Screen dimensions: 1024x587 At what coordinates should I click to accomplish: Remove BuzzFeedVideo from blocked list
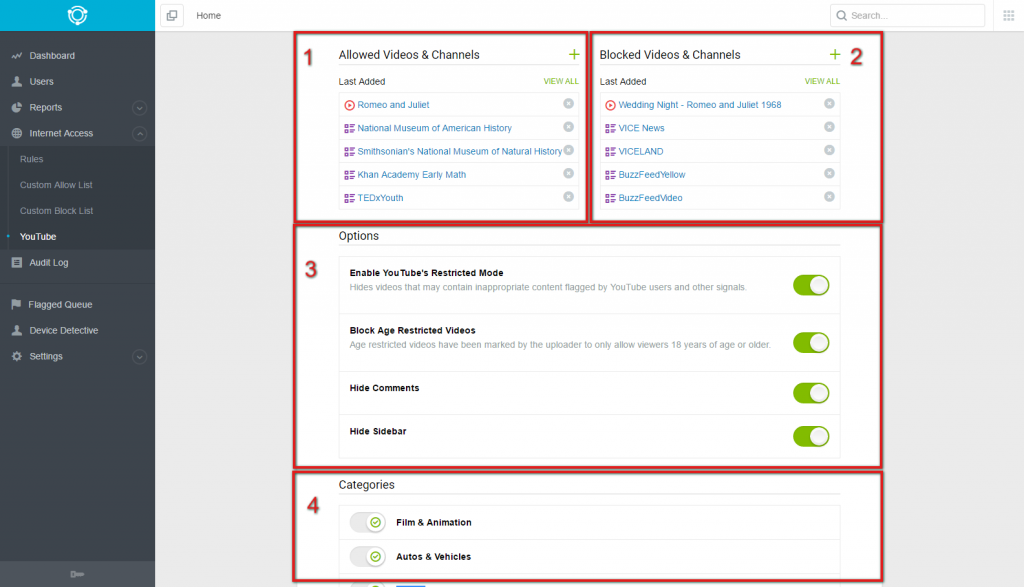click(x=829, y=197)
